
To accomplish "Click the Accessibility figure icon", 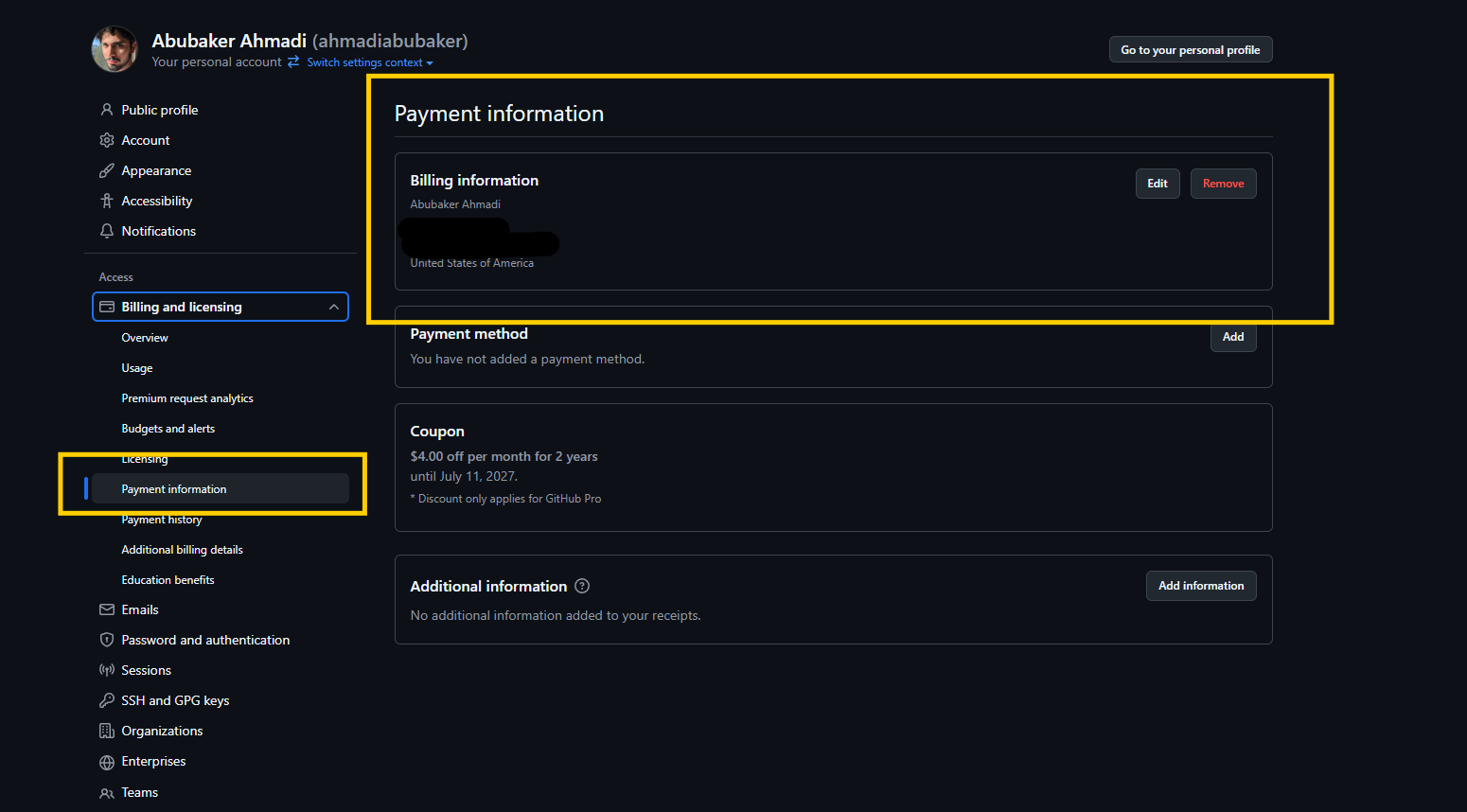I will pos(107,201).
